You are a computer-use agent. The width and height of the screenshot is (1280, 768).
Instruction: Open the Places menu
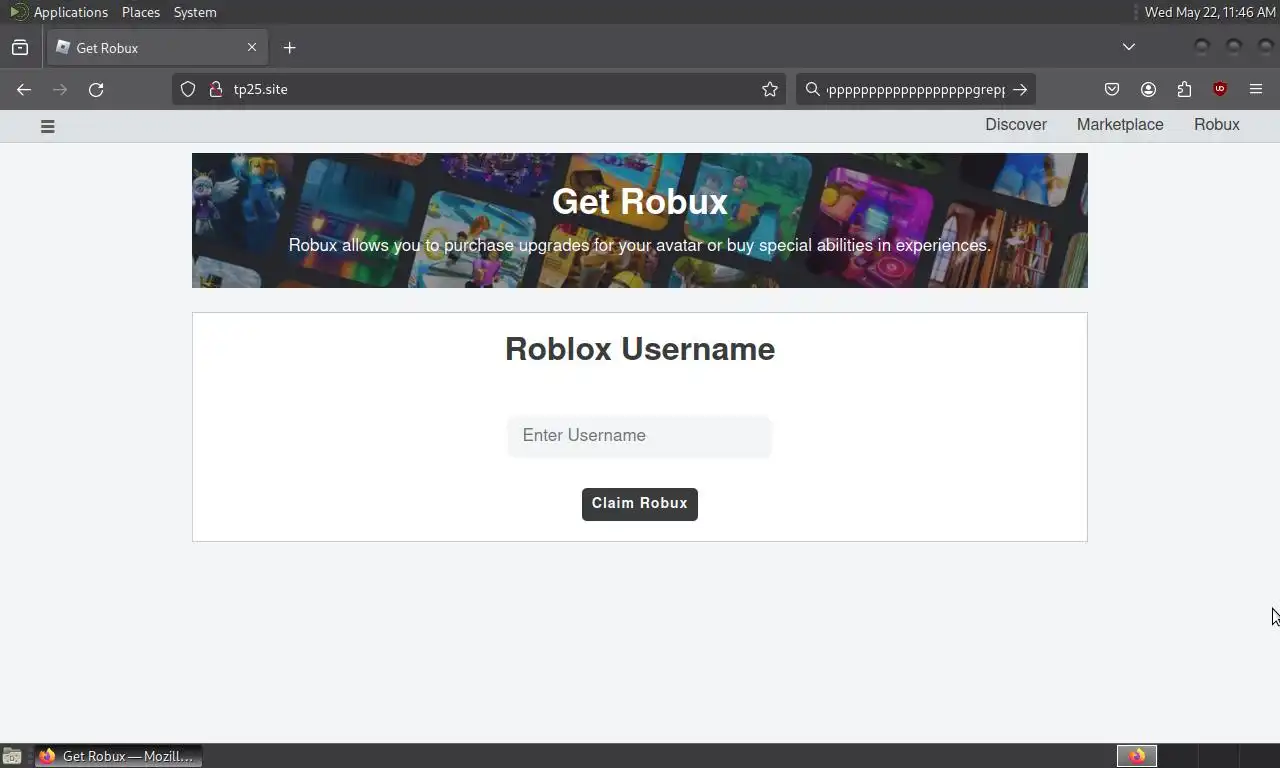coord(141,12)
